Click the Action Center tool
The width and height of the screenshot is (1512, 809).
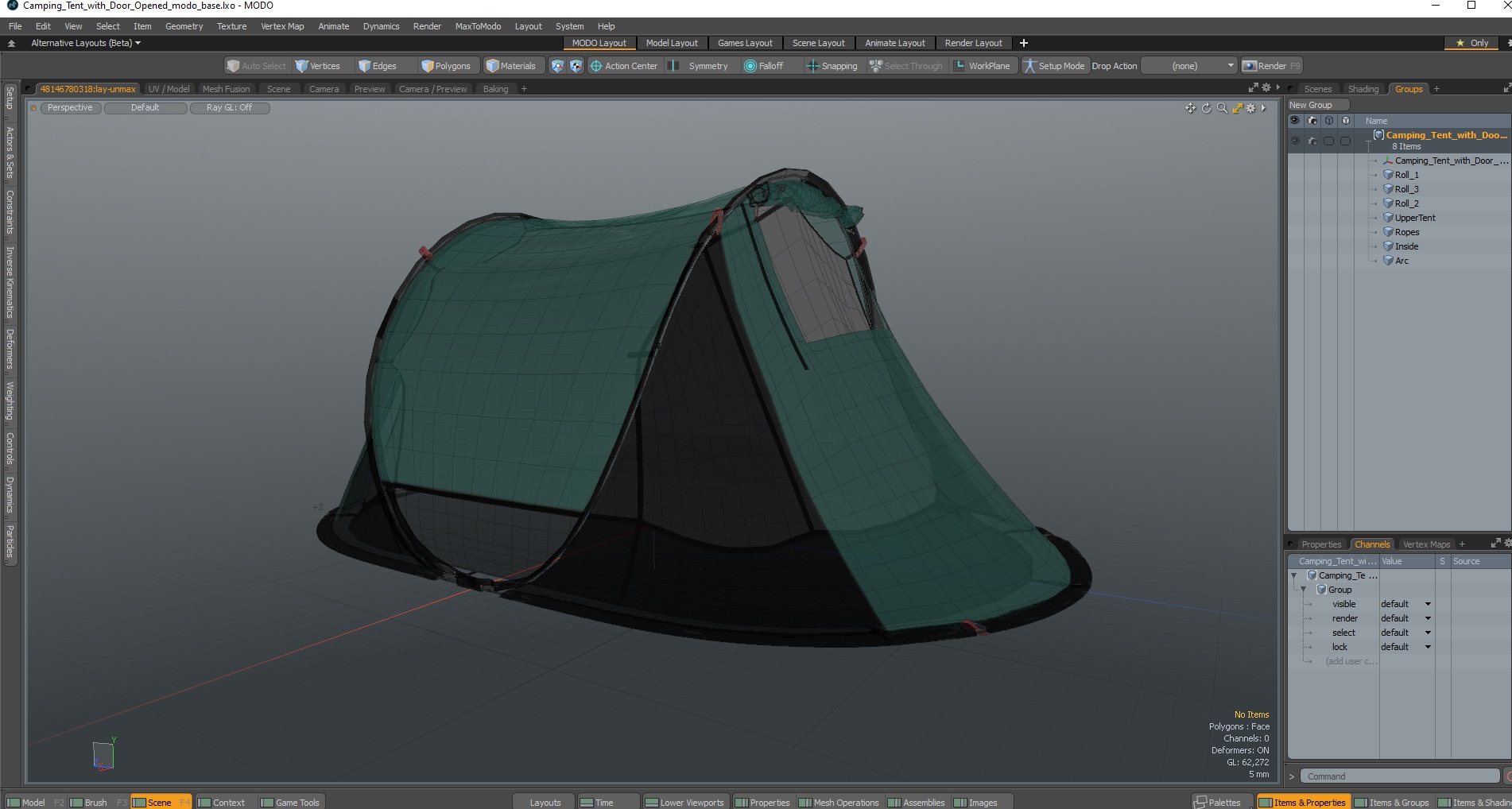tap(623, 66)
